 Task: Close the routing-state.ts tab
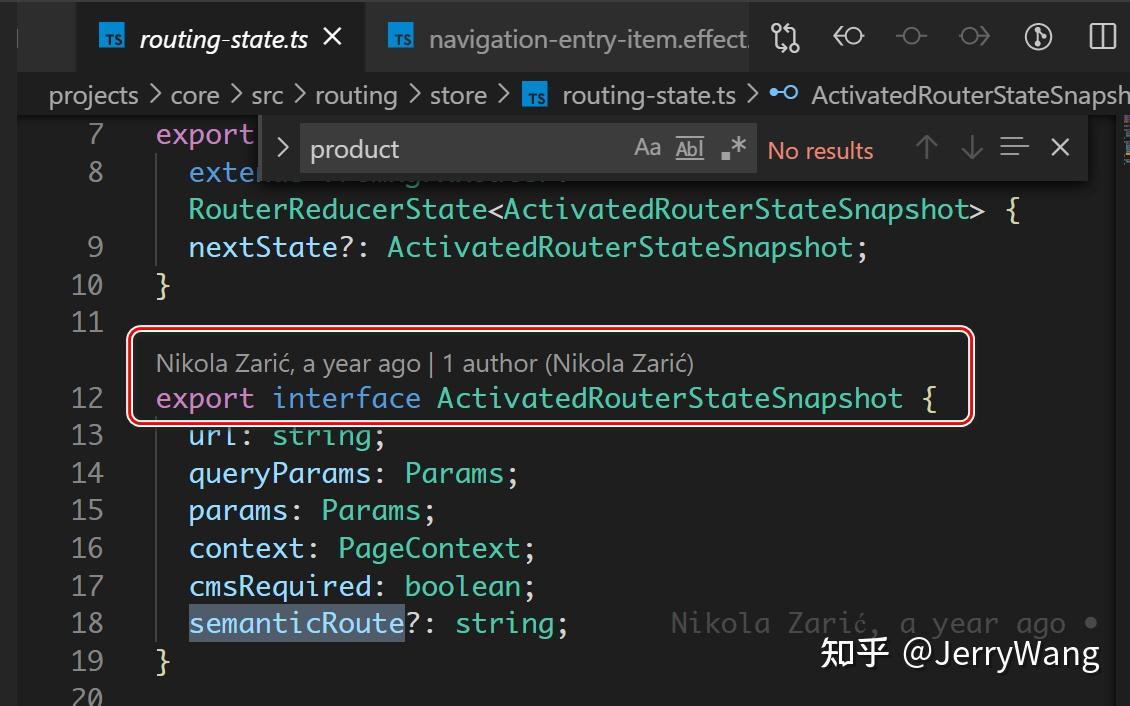coord(333,37)
